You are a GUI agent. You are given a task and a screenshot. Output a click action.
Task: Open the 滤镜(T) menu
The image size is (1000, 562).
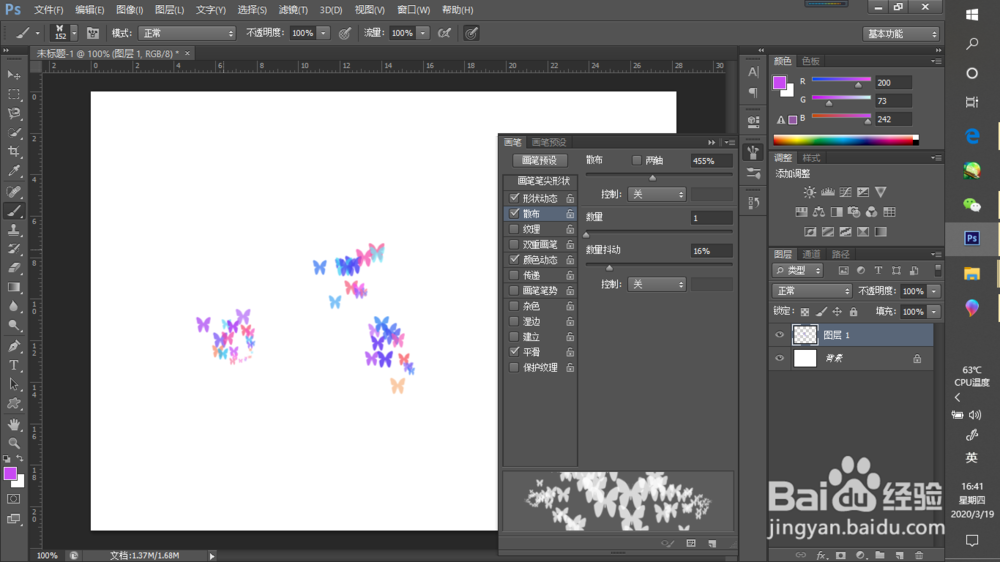(x=293, y=10)
